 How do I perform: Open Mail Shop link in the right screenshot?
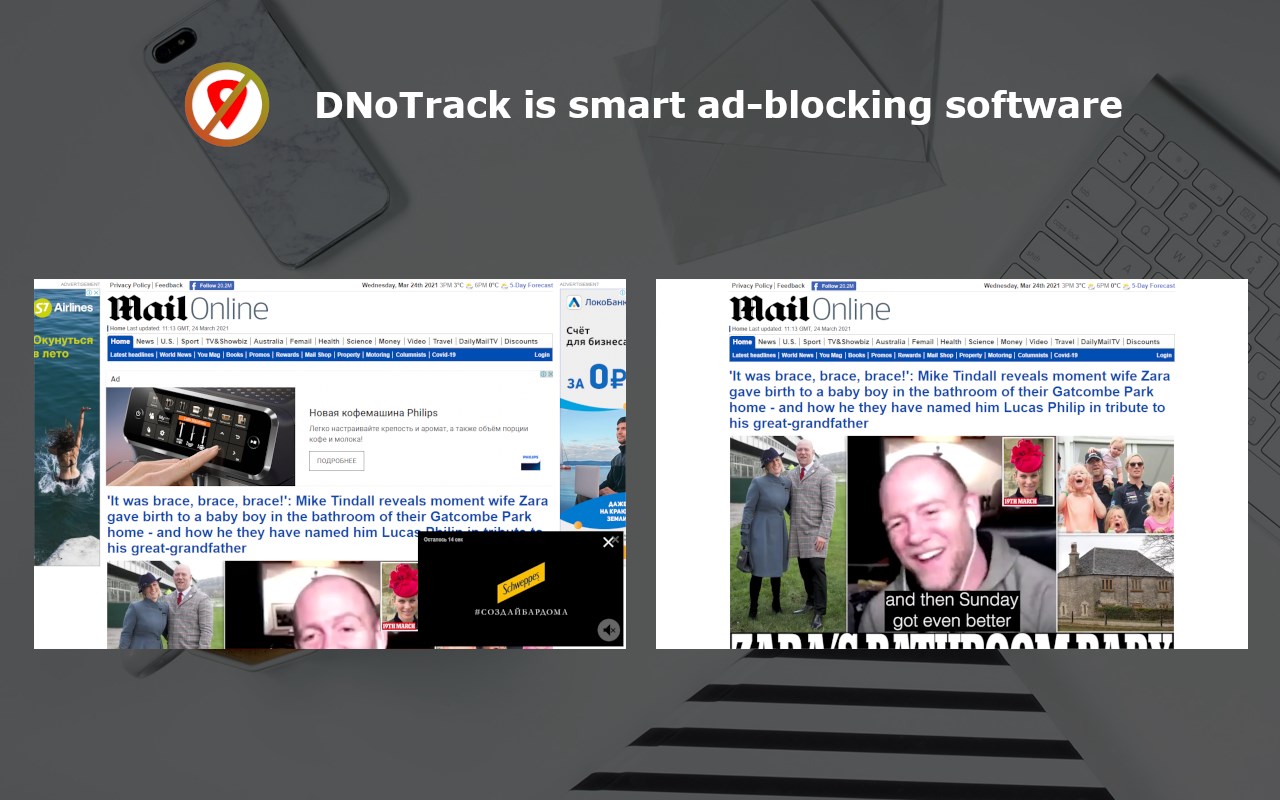(x=940, y=355)
